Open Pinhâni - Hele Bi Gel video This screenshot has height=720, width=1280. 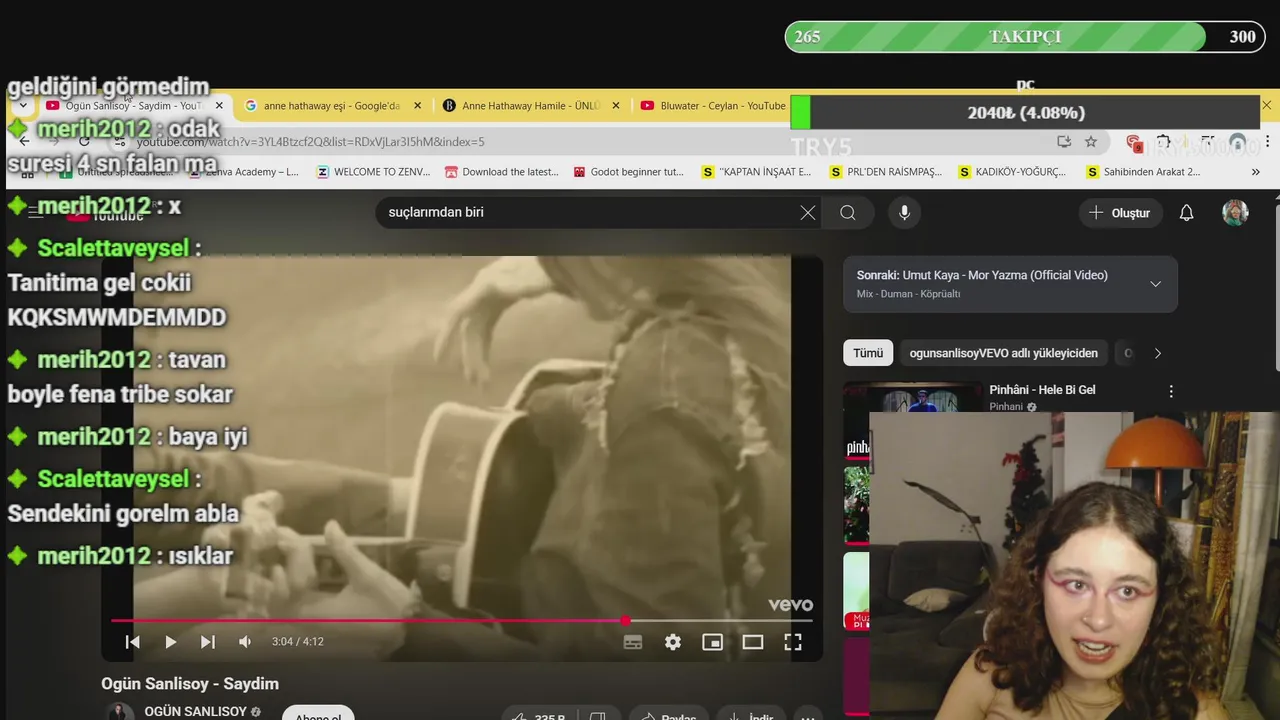click(x=1042, y=390)
